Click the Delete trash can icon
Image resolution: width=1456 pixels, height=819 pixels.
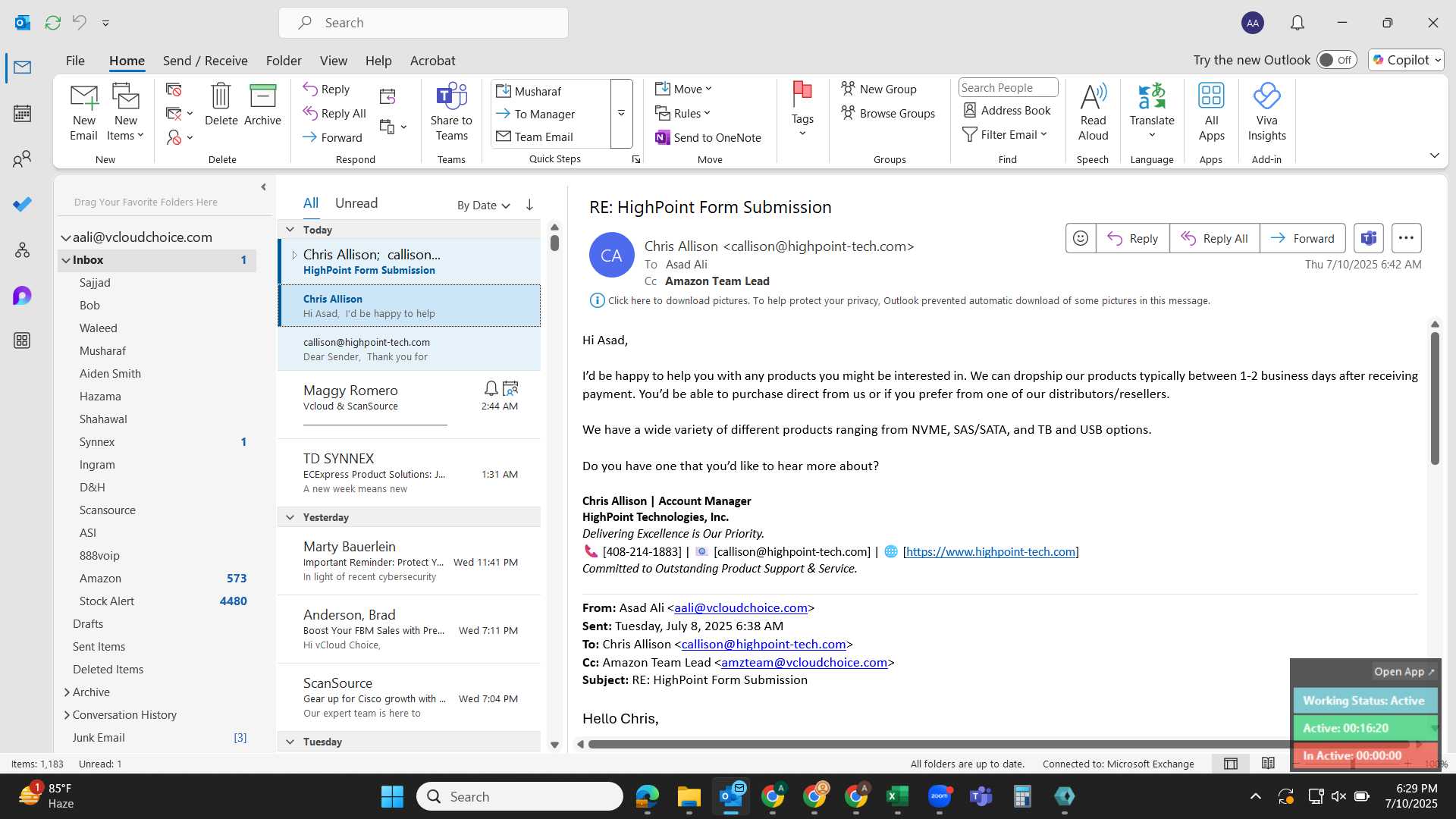click(221, 104)
